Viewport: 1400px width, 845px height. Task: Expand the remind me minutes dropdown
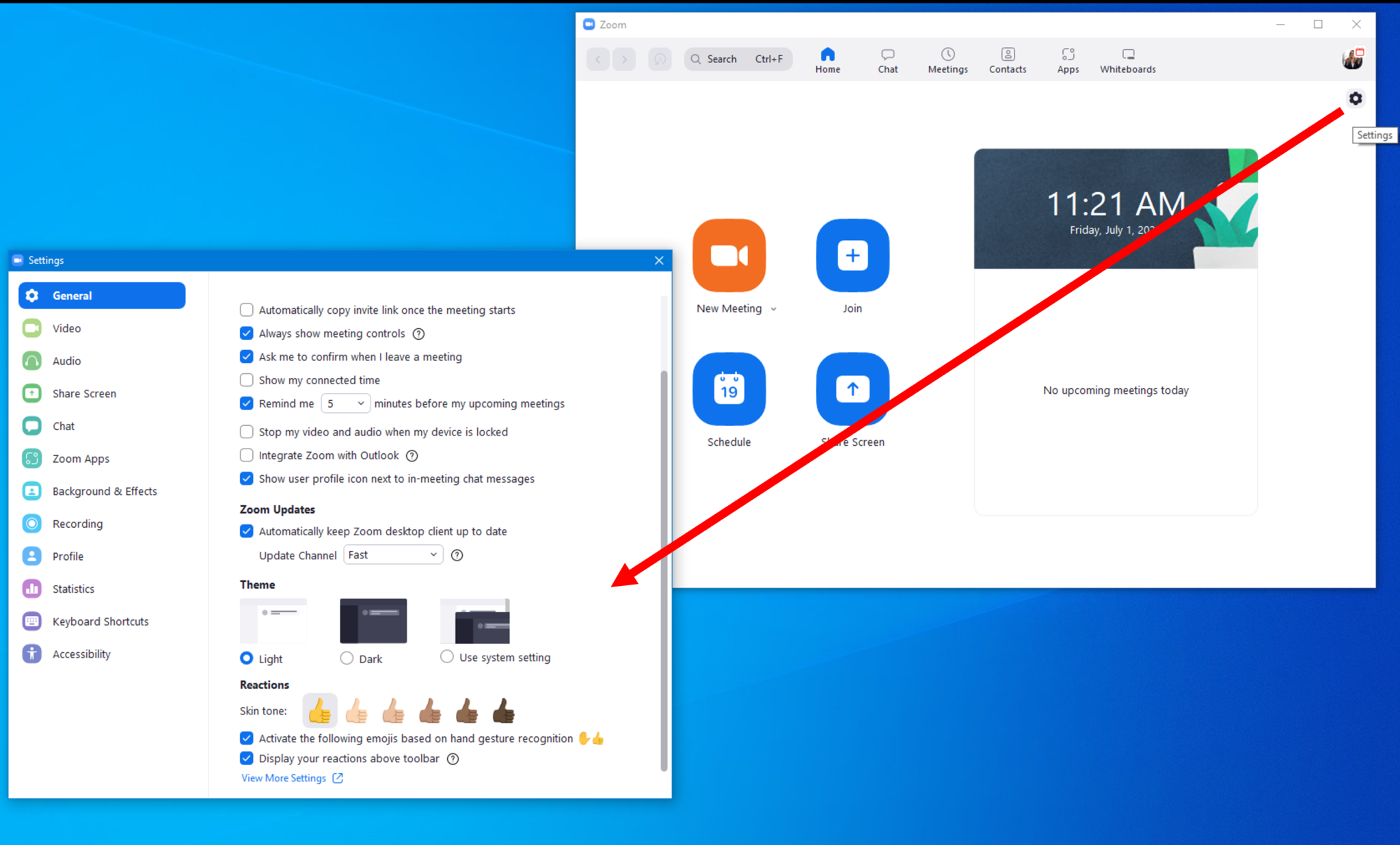click(345, 403)
